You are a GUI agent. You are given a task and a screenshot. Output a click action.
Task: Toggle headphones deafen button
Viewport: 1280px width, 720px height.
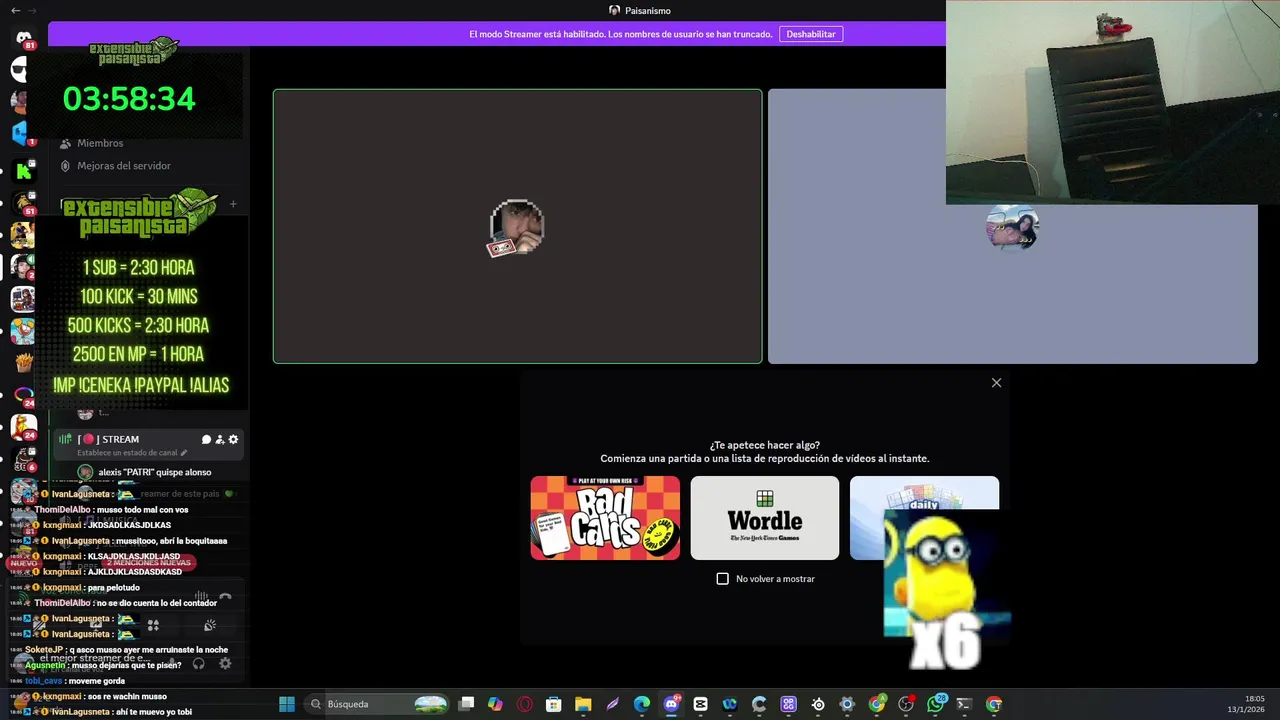[199, 663]
